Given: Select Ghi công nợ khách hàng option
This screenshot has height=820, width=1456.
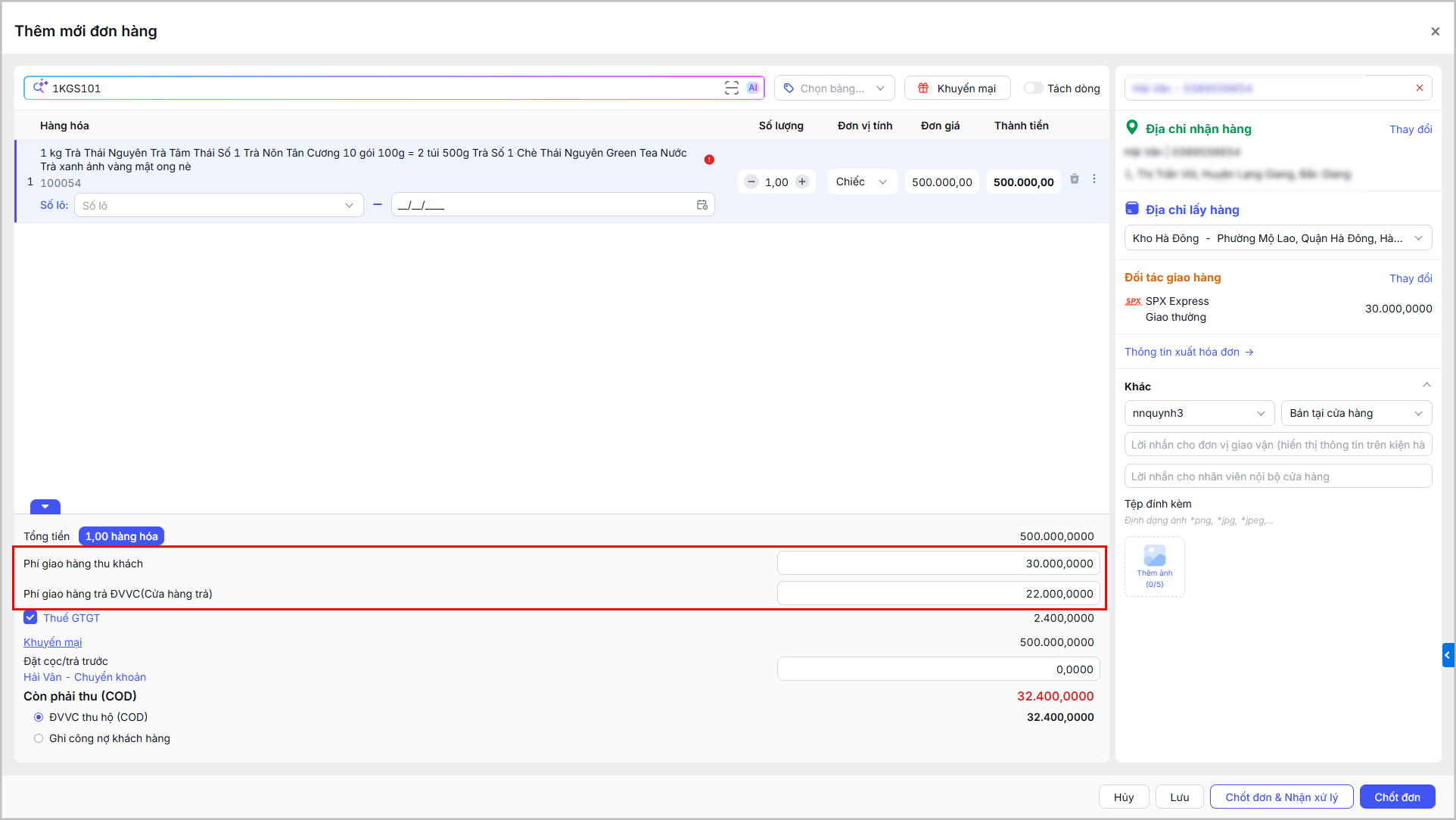Looking at the screenshot, I should (x=39, y=738).
